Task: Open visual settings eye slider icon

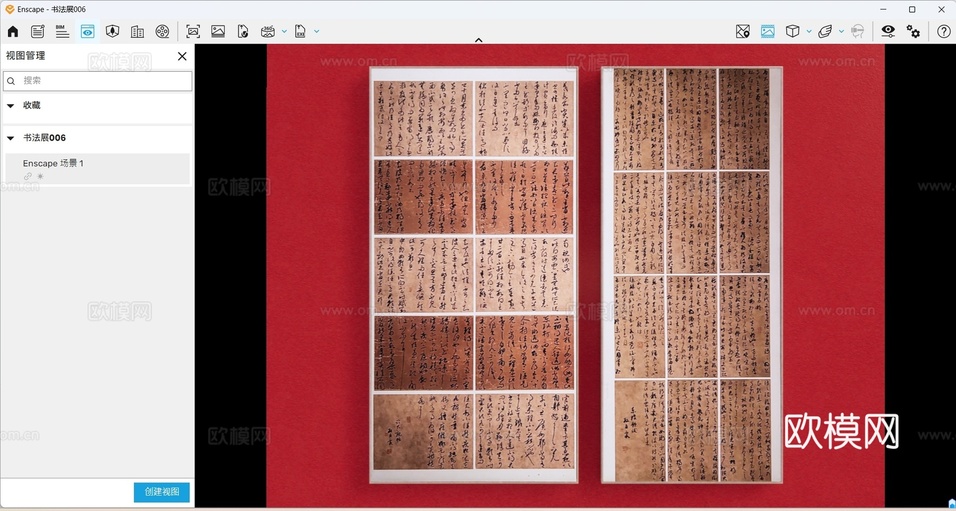Action: [888, 32]
